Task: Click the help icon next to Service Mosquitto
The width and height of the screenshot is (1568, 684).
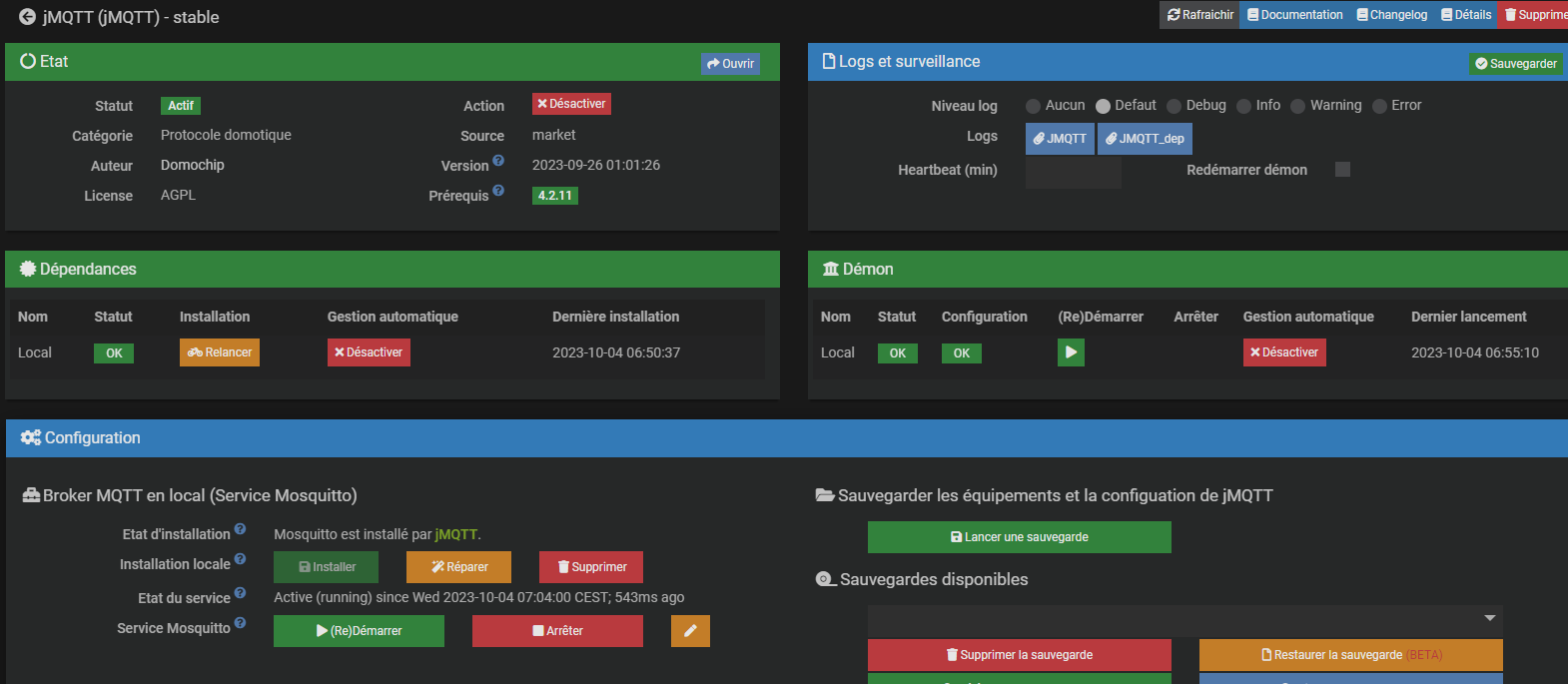Action: pyautogui.click(x=240, y=623)
